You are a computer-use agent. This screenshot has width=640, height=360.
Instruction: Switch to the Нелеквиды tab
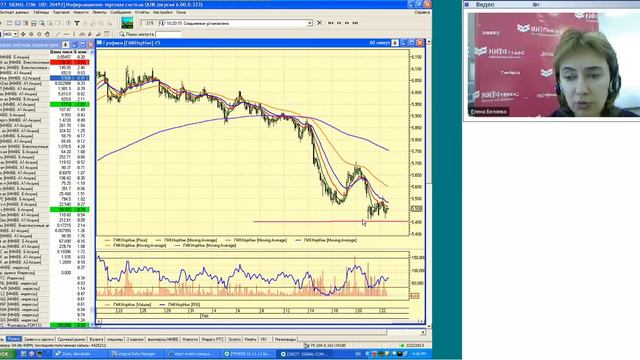pyautogui.click(x=285, y=339)
